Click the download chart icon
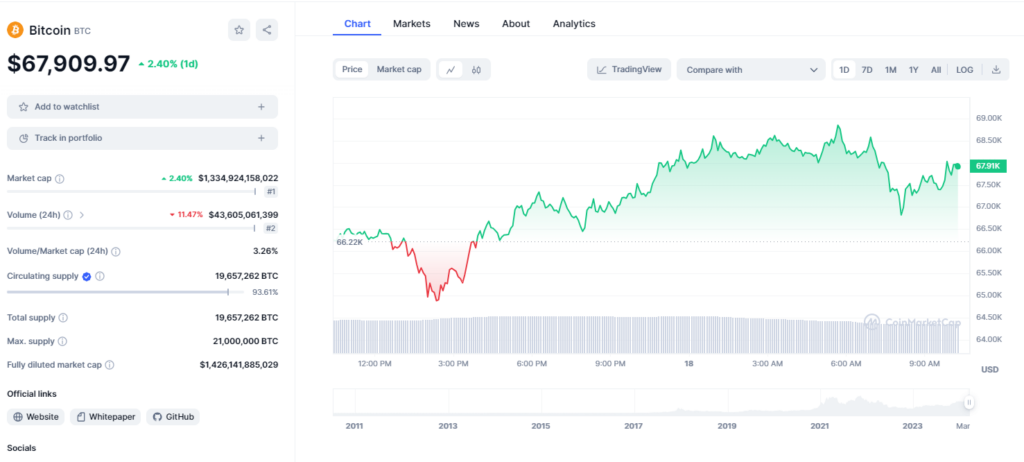The height and width of the screenshot is (462, 1024). 995,70
